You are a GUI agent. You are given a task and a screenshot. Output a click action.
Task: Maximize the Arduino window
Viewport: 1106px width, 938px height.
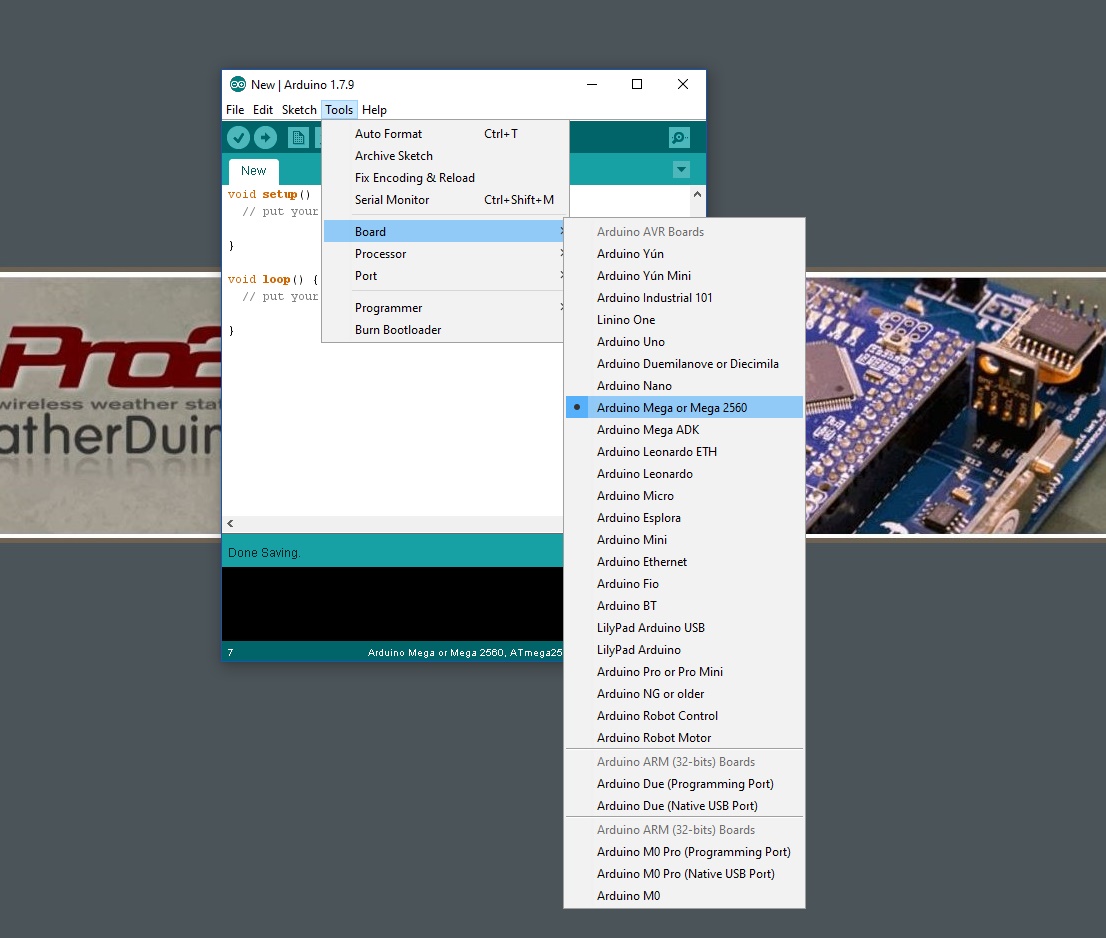[x=637, y=85]
